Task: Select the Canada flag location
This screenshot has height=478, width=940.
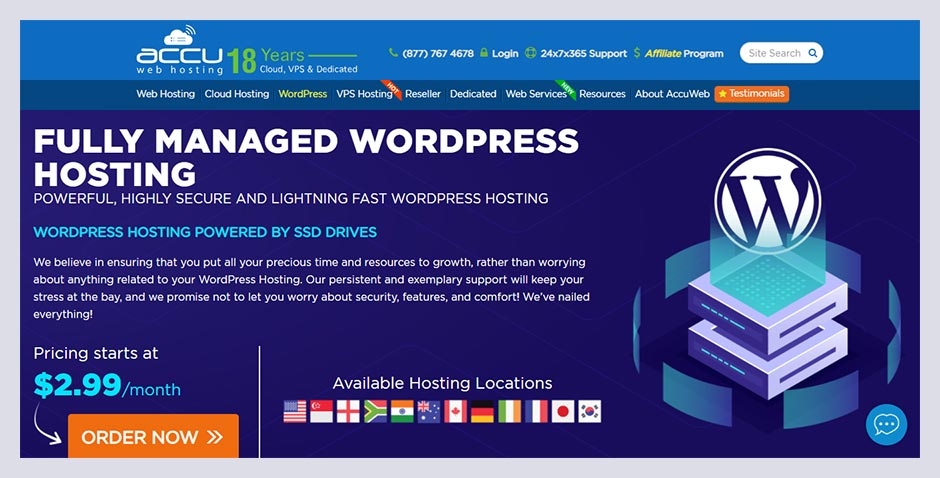Action: [456, 411]
